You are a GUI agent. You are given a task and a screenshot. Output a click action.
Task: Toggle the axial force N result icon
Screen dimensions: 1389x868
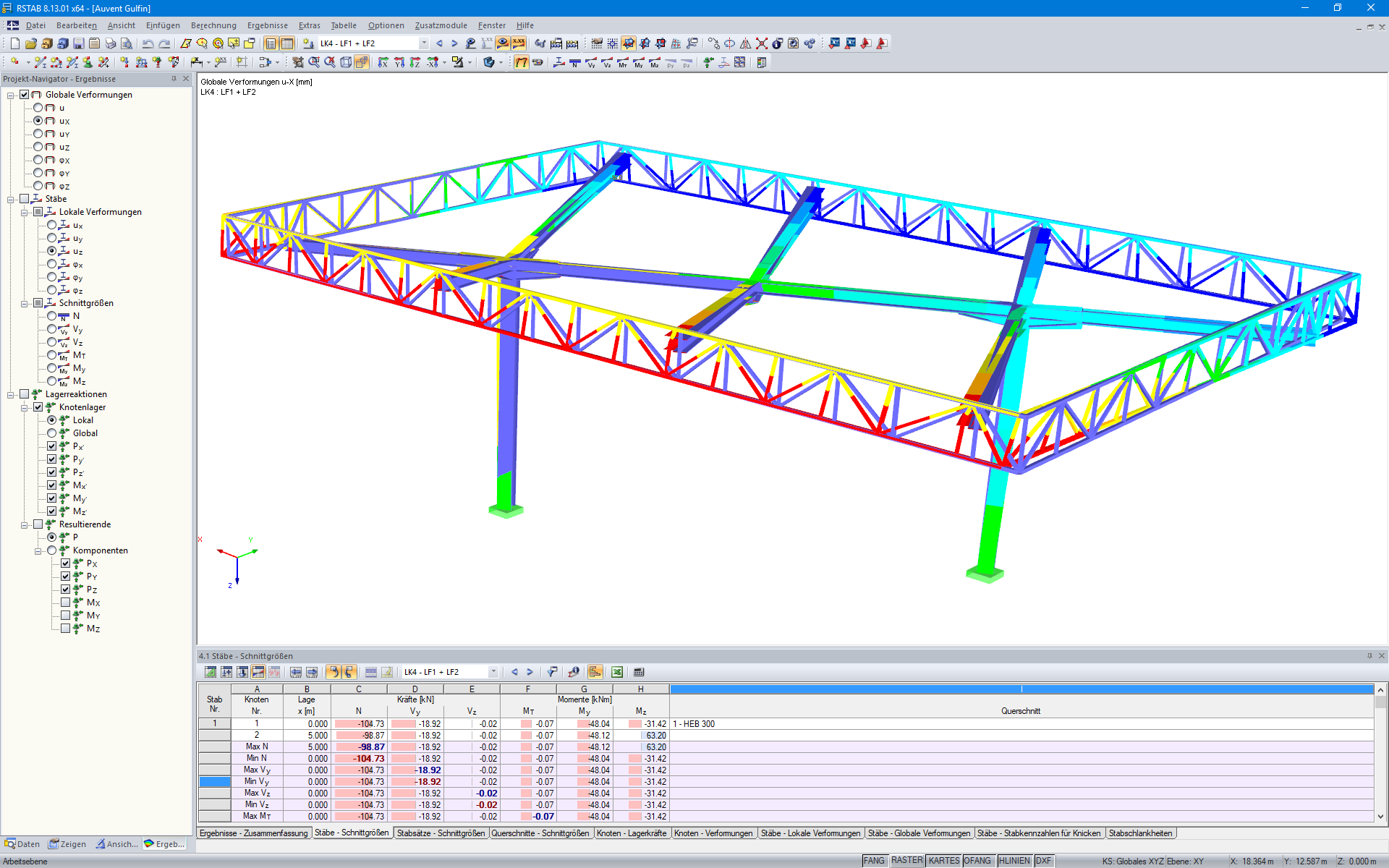(575, 63)
